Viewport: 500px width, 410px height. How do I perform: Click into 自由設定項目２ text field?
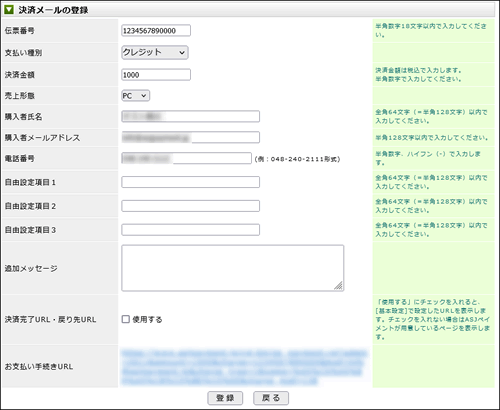(x=190, y=206)
